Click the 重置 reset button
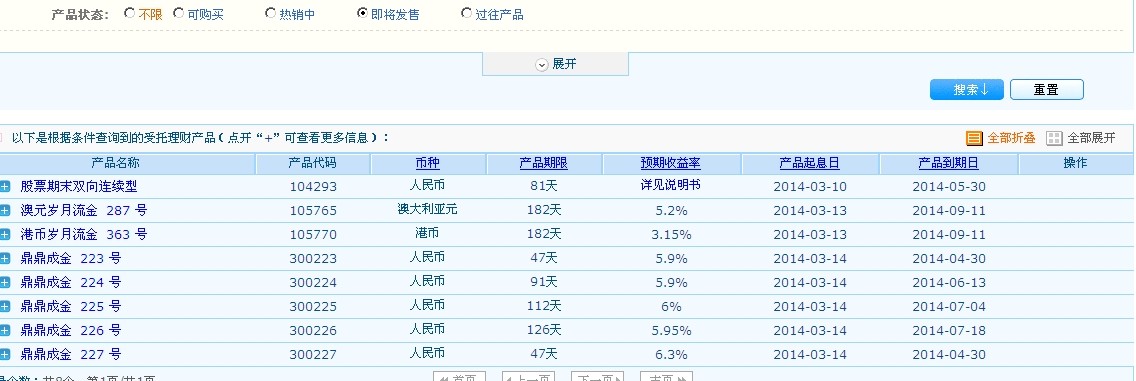1136x381 pixels. [x=1046, y=90]
